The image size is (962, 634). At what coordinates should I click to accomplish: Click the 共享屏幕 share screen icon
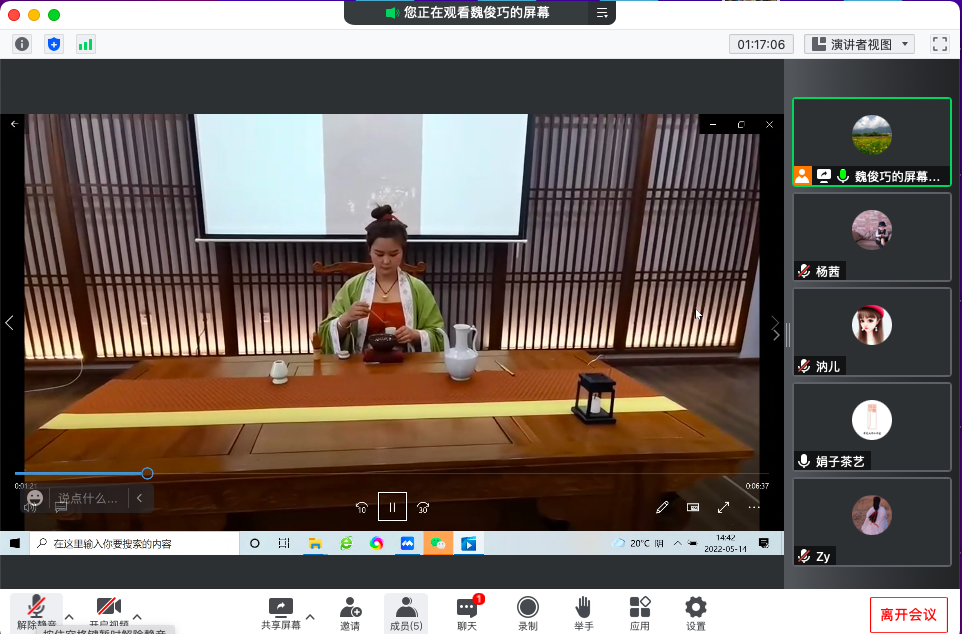pos(281,608)
